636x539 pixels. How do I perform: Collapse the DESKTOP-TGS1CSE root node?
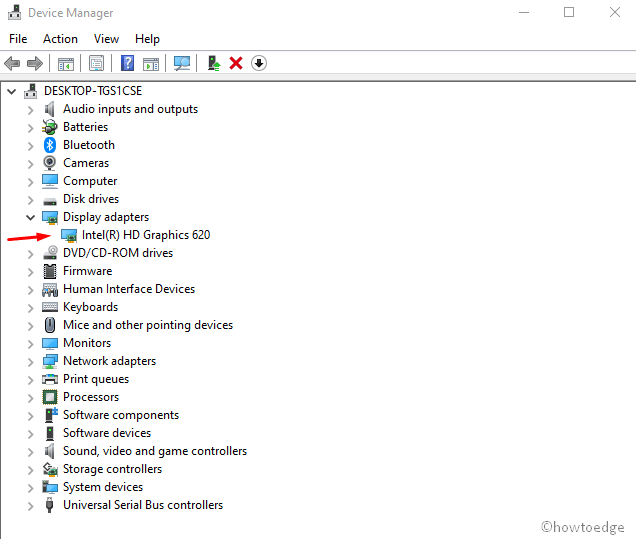point(12,91)
